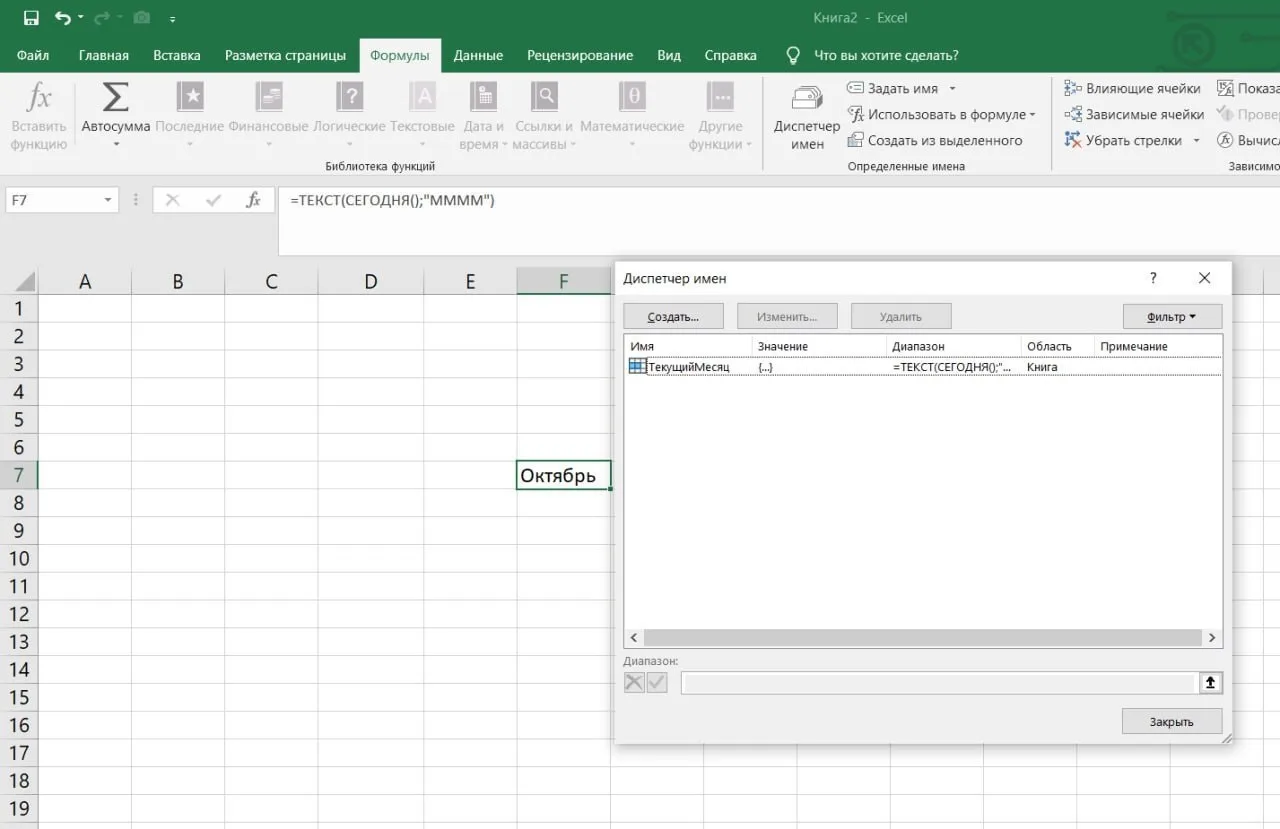Switch to the Данные ribbon tab
Viewport: 1280px width, 829px height.
click(478, 55)
